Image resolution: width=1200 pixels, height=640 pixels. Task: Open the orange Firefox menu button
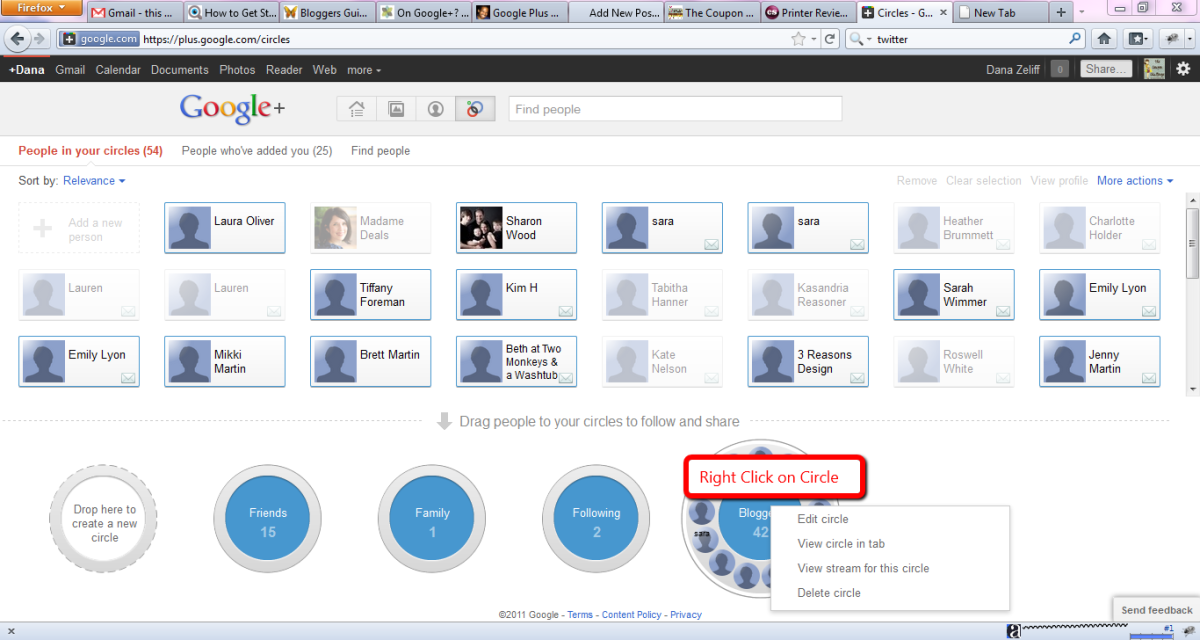point(42,8)
